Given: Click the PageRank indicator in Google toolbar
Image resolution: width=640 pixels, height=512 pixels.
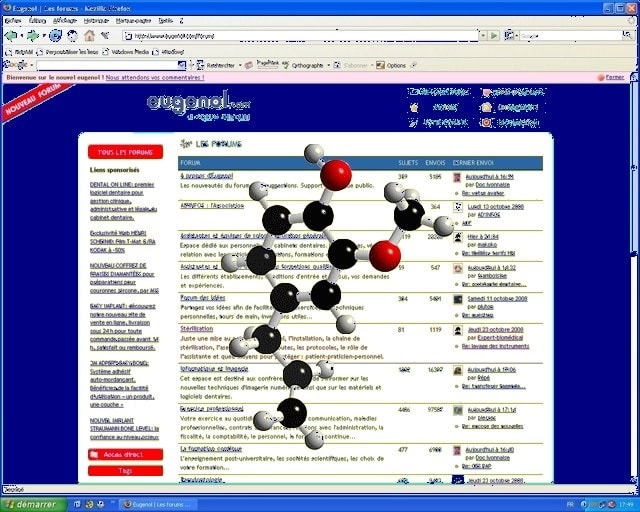Looking at the screenshot, I should (267, 64).
